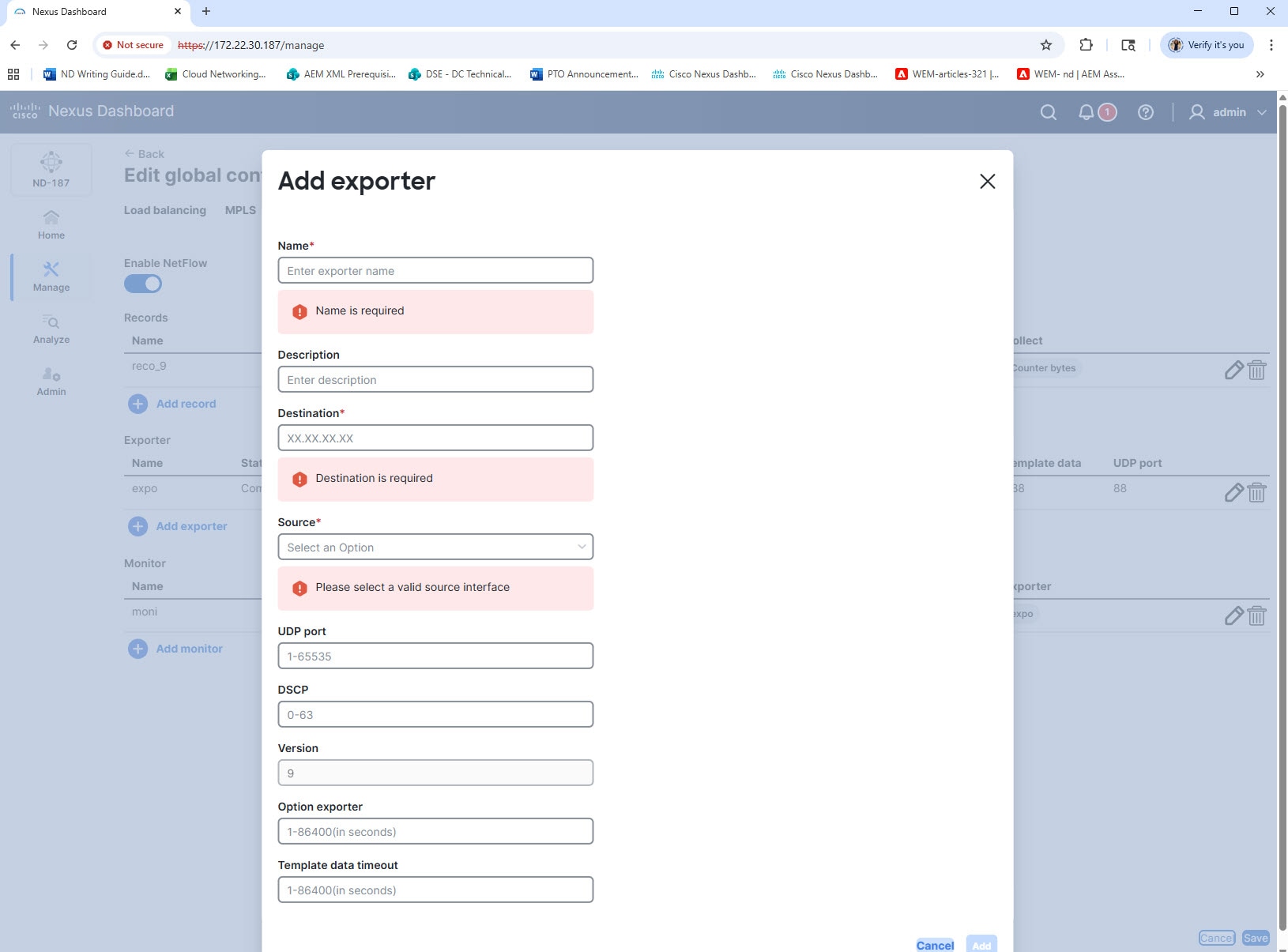Open the bookmarks overflow chevron
1288x952 pixels.
(1260, 73)
